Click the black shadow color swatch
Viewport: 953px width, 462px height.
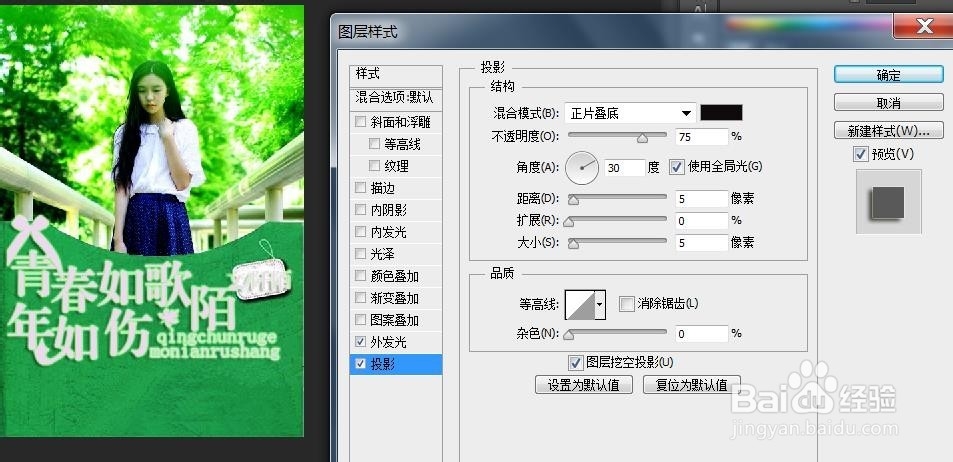pos(721,112)
